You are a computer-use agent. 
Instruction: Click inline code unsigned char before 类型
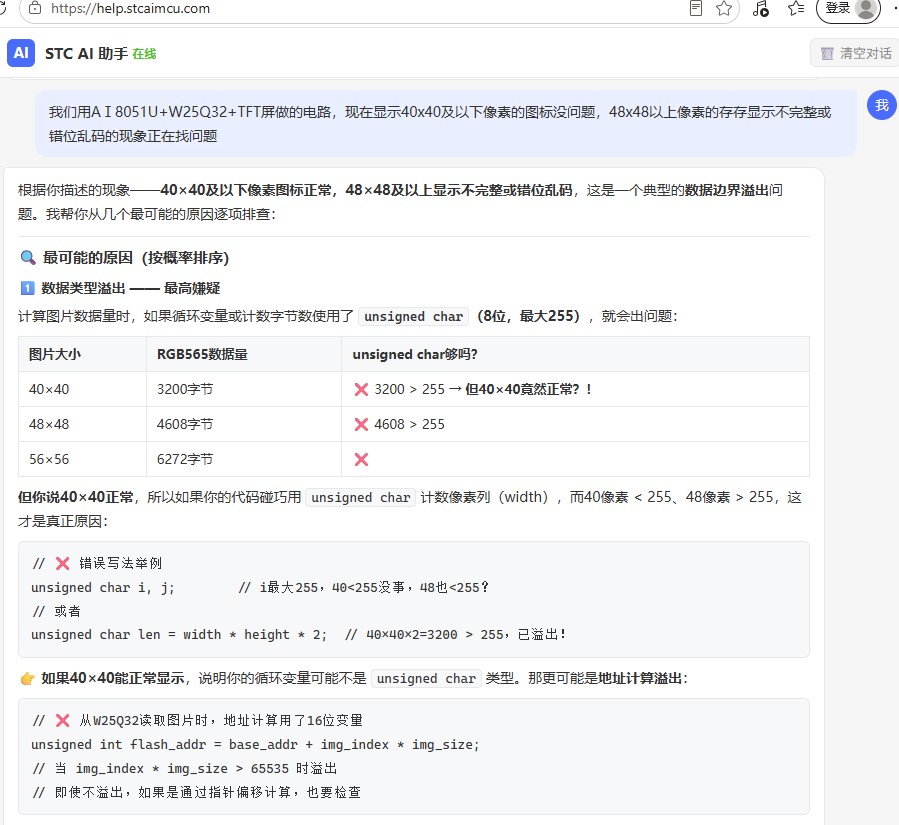[426, 679]
